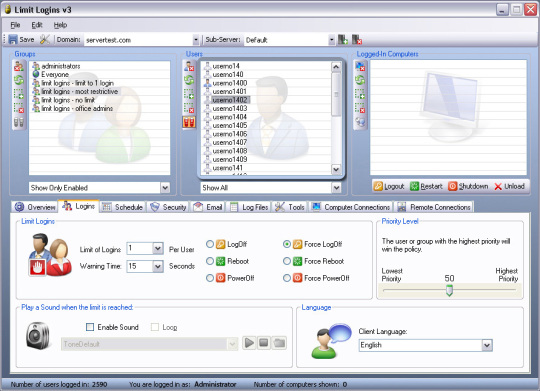This screenshot has width=540, height=391.
Task: Click deselect-all icon in Groups sidebar
Action: [x=19, y=108]
